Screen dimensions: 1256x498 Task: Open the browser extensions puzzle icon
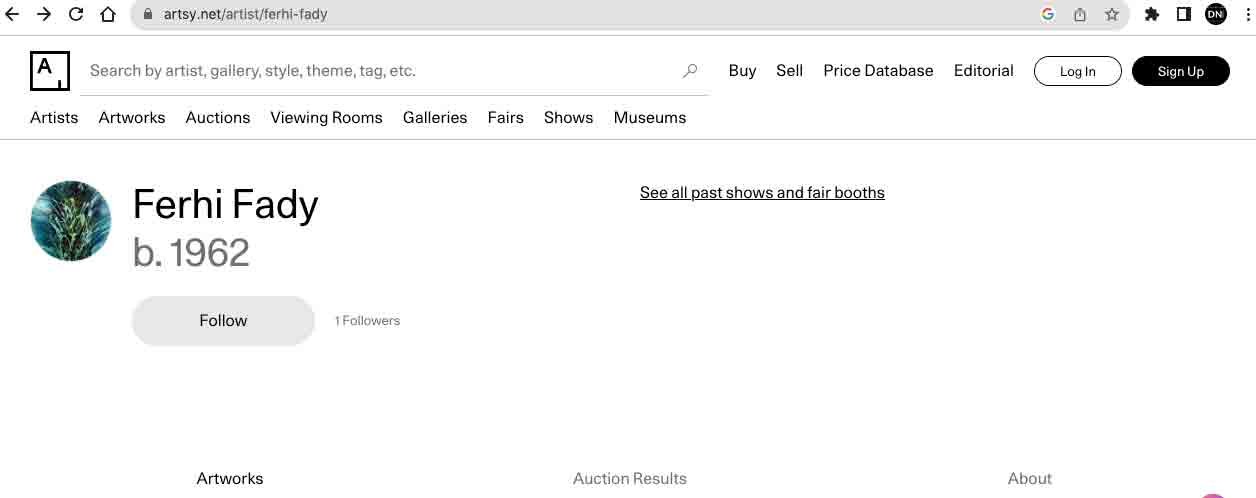tap(1152, 14)
